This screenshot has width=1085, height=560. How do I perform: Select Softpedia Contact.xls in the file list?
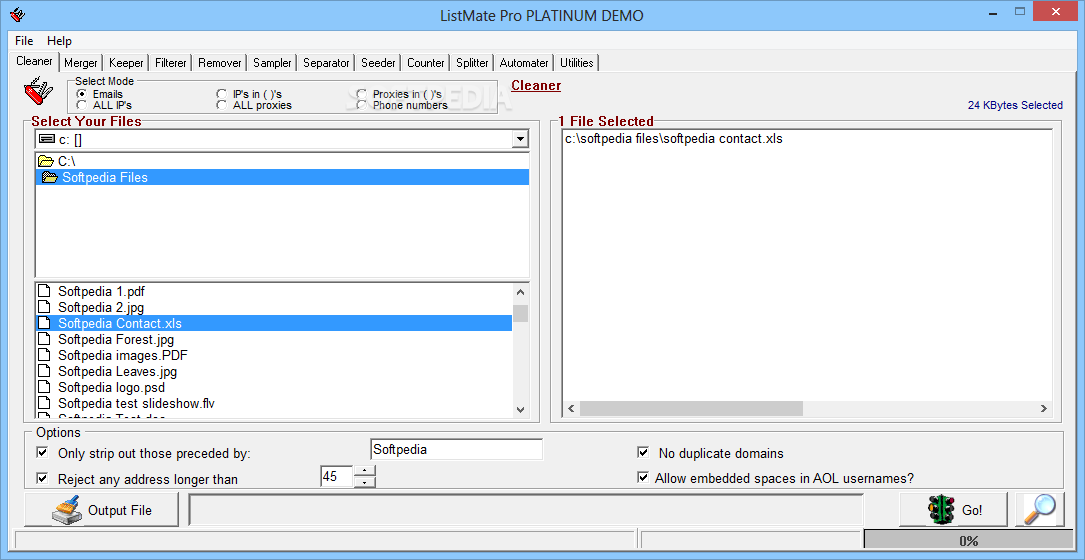tap(274, 323)
